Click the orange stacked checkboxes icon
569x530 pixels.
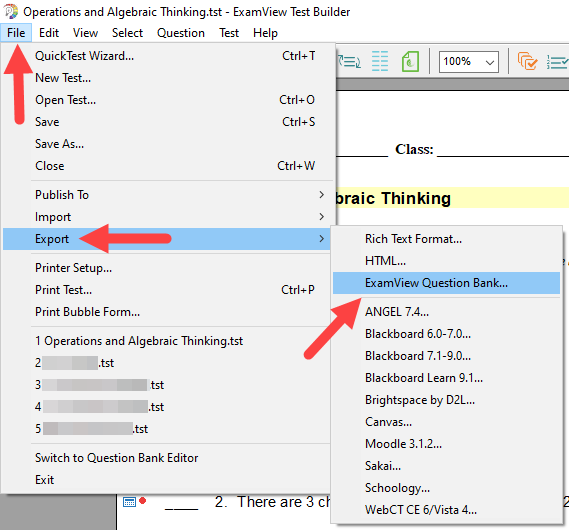(x=527, y=61)
